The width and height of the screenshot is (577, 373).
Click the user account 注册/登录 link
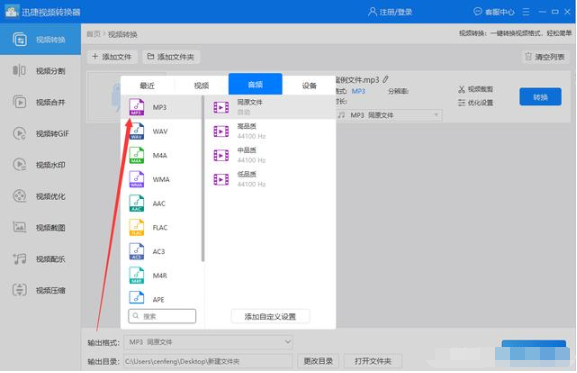390,12
